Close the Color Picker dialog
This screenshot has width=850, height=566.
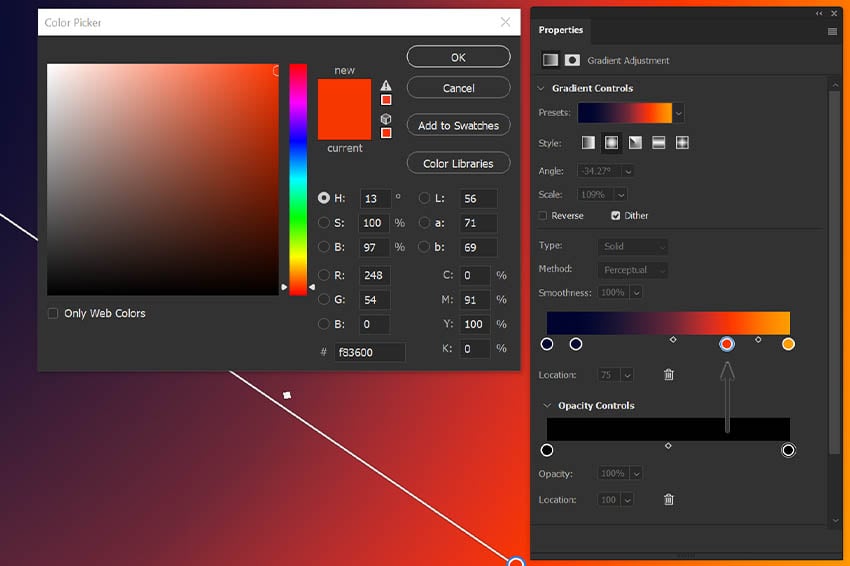point(505,22)
